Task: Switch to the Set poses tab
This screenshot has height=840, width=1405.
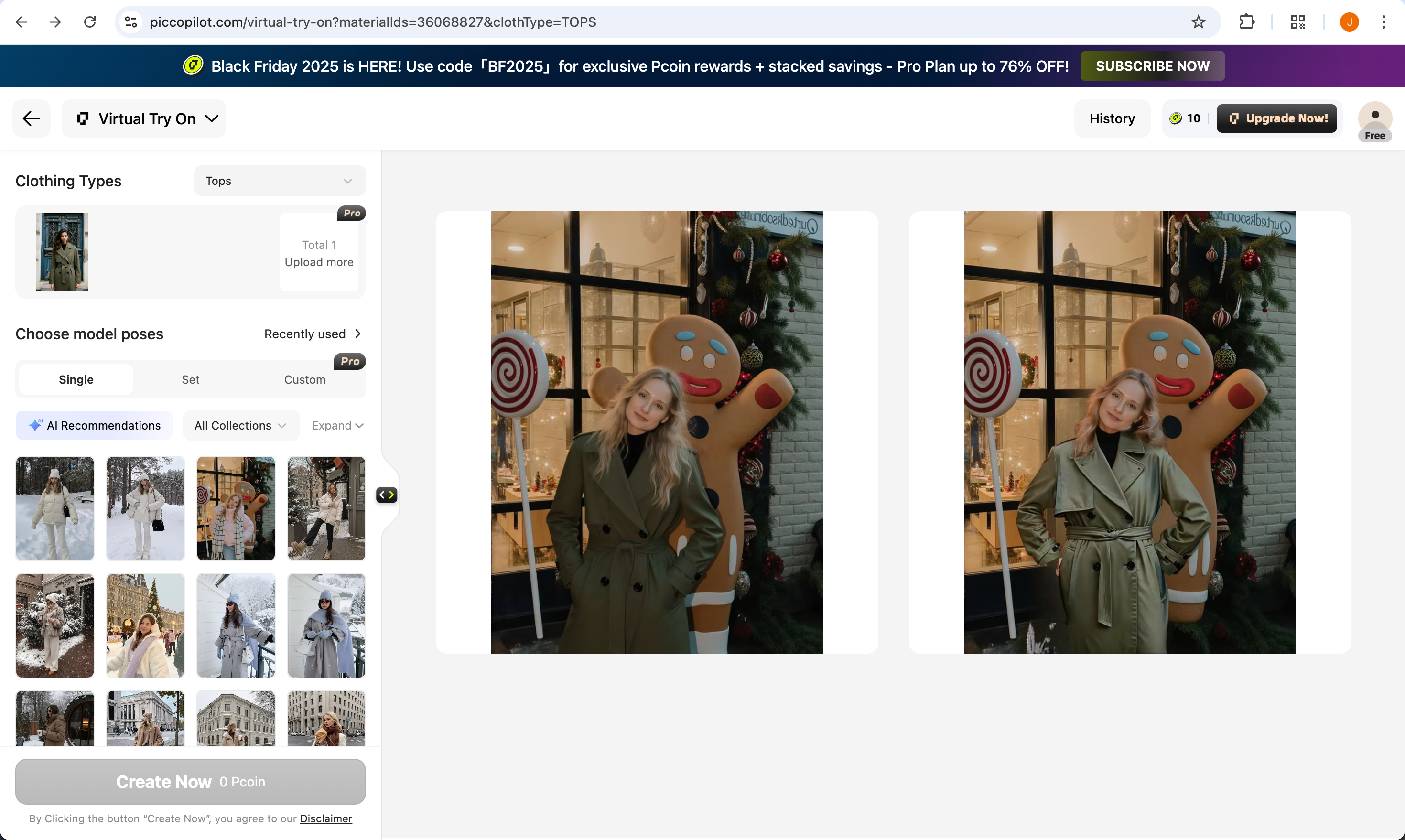Action: point(190,380)
